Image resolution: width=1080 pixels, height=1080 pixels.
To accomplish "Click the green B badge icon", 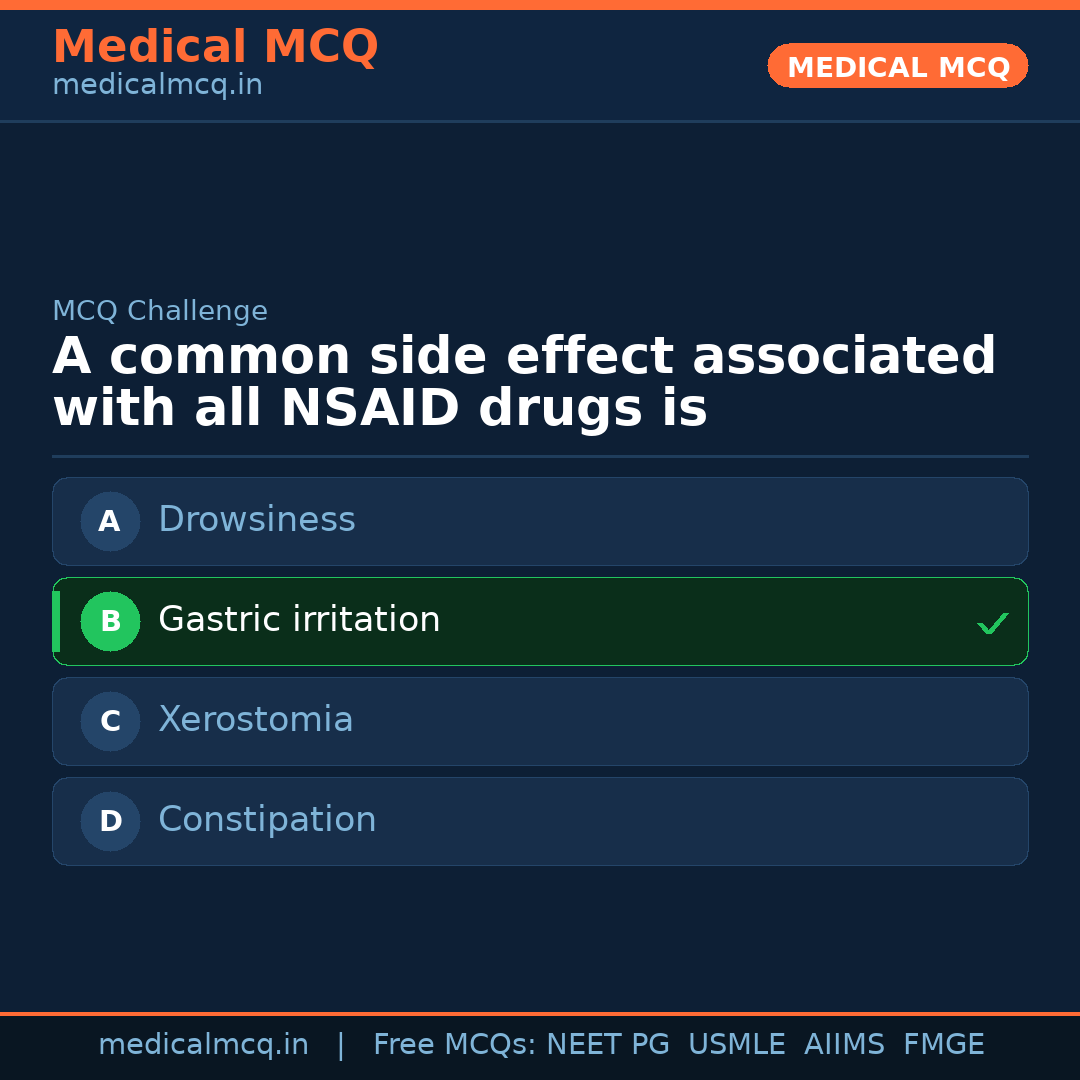I will (x=110, y=621).
